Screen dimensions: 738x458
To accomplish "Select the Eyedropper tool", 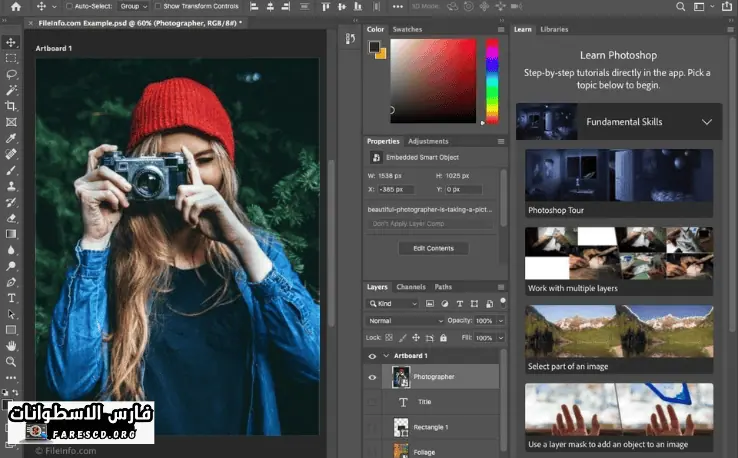I will 12,138.
